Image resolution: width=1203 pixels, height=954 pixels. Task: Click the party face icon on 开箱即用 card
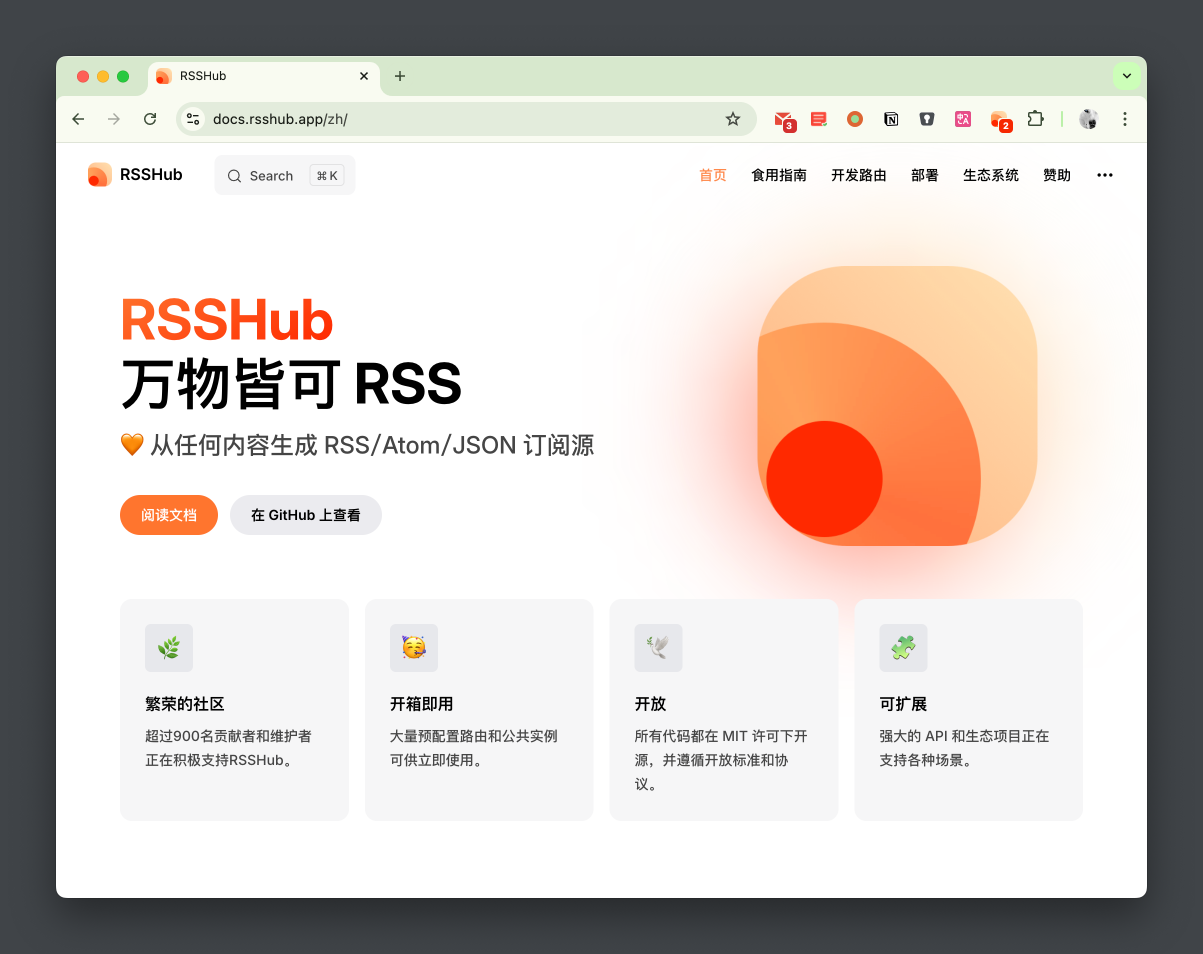coord(414,648)
